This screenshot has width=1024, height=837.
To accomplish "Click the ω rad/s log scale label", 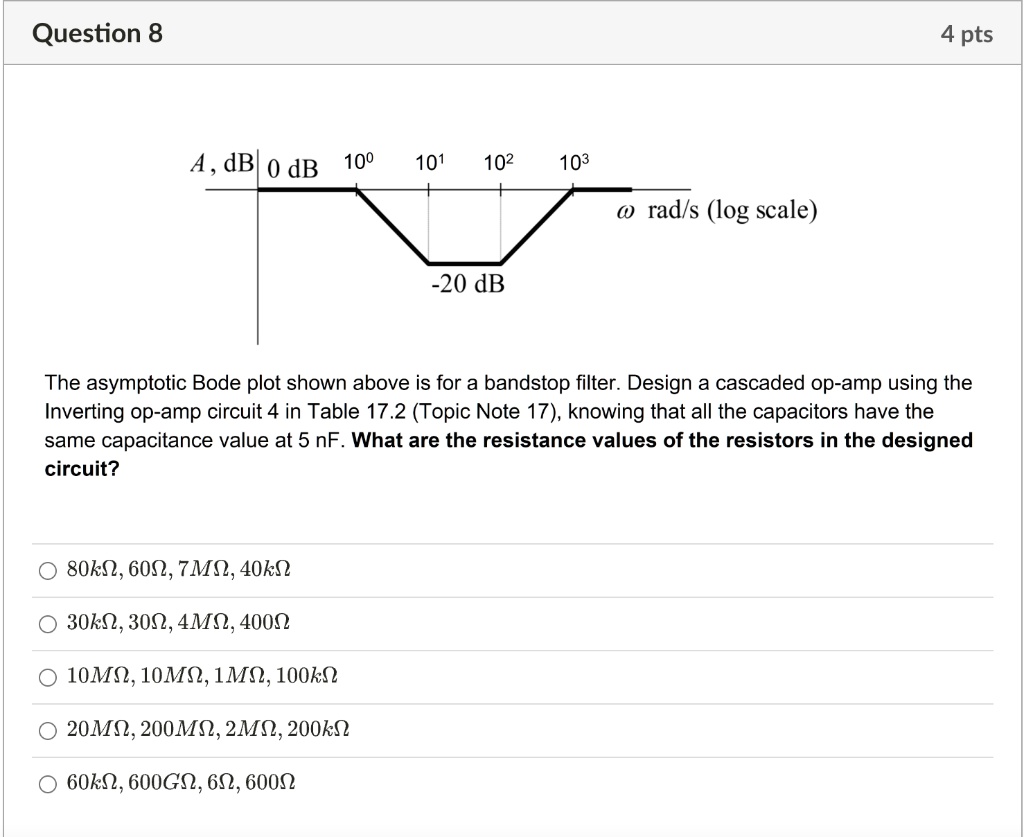I will click(716, 209).
